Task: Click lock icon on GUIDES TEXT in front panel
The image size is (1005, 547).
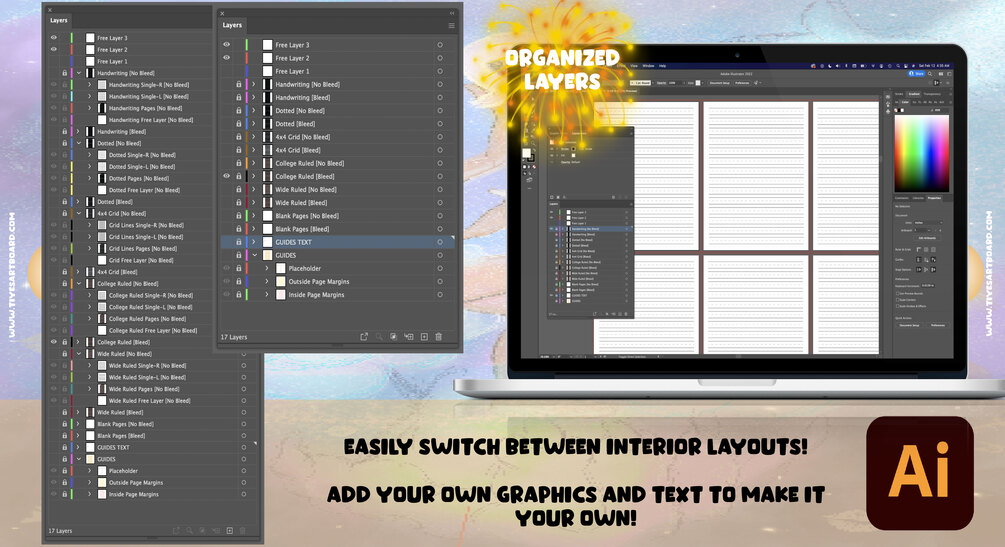Action: [x=238, y=242]
